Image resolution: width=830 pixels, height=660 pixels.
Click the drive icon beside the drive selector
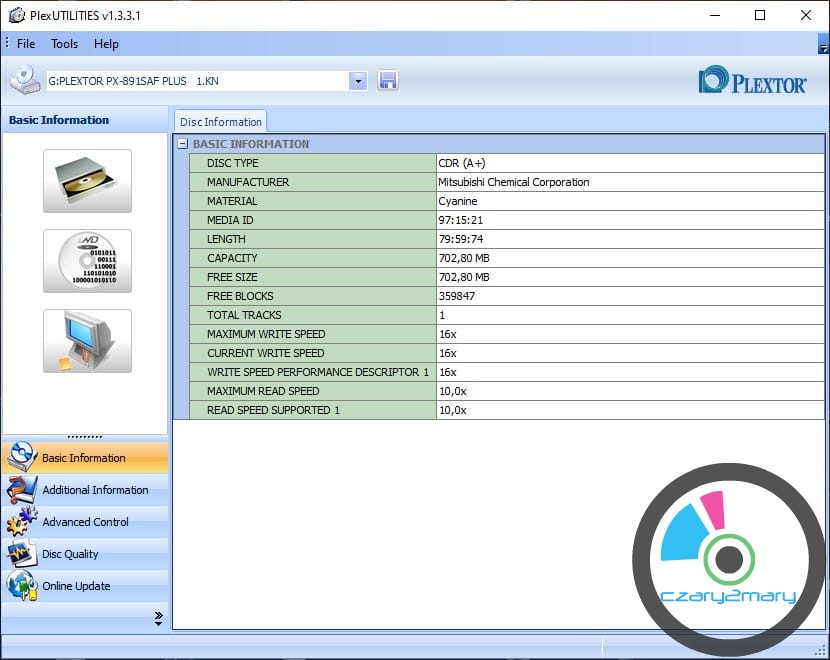pos(25,81)
